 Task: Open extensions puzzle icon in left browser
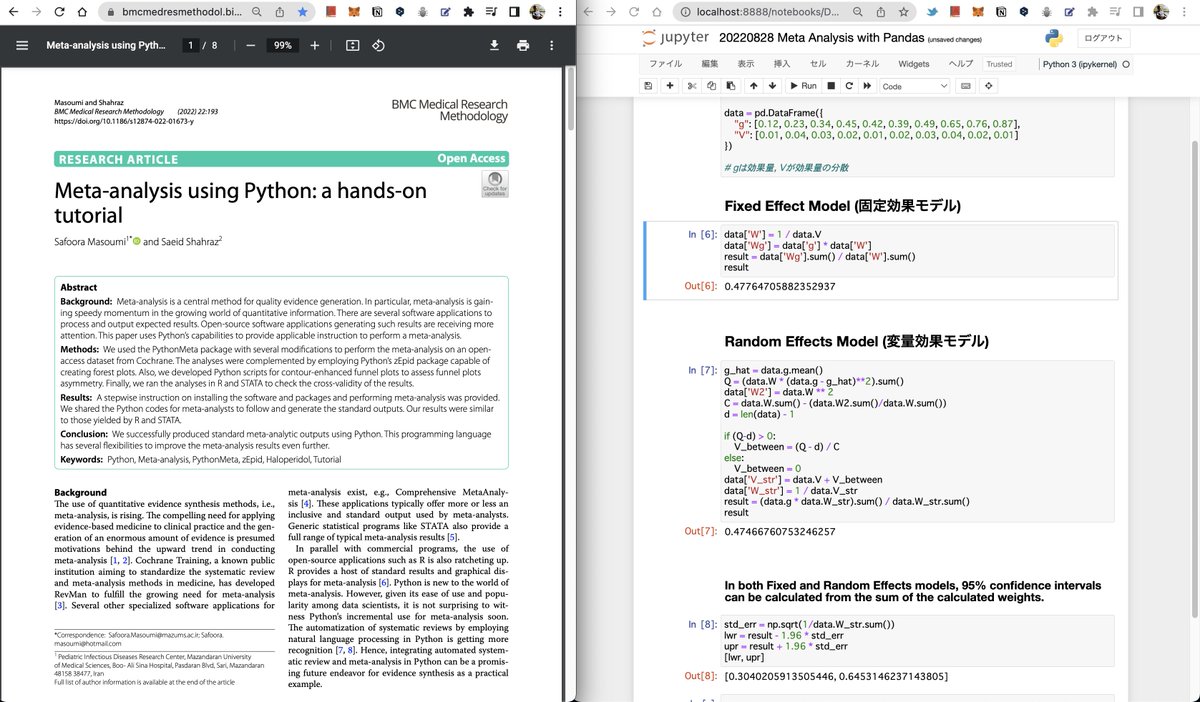(x=471, y=12)
